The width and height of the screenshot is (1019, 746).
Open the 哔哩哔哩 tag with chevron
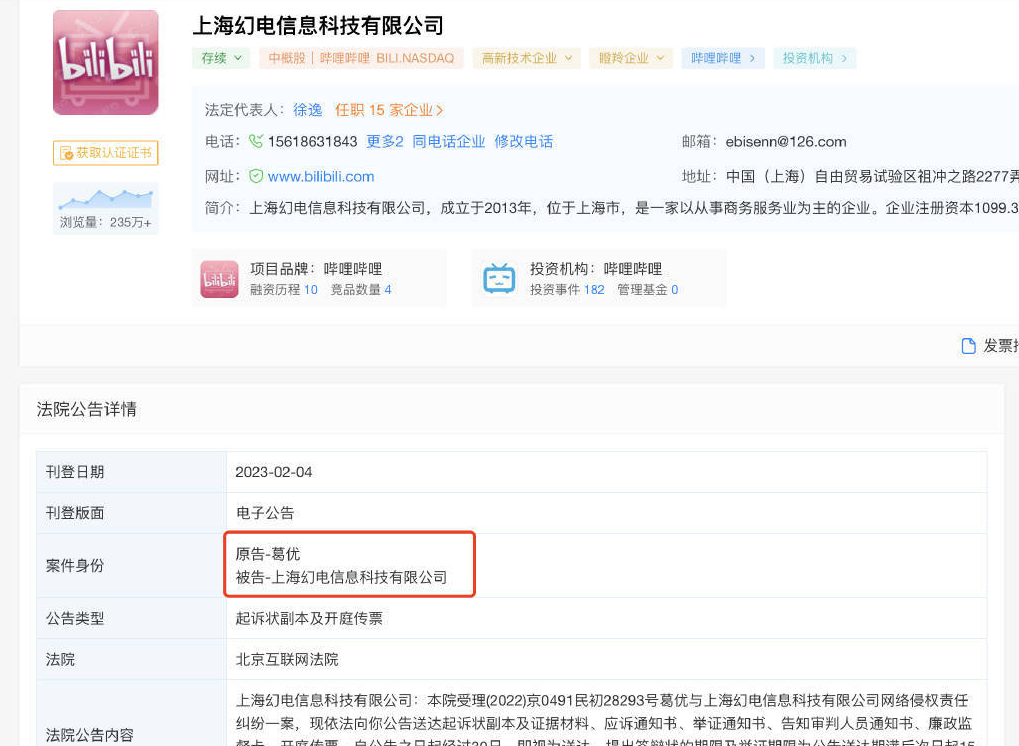pyautogui.click(x=722, y=58)
